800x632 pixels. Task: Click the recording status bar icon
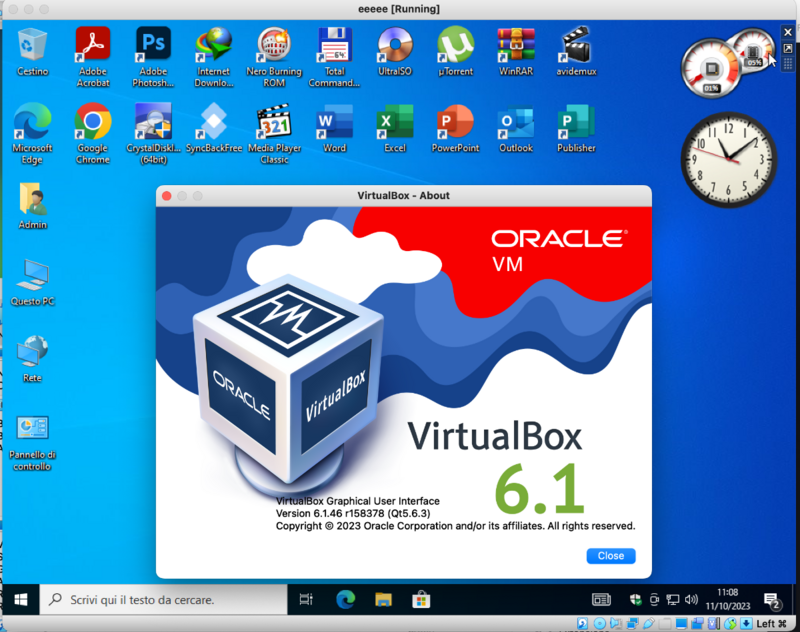pyautogui.click(x=697, y=623)
